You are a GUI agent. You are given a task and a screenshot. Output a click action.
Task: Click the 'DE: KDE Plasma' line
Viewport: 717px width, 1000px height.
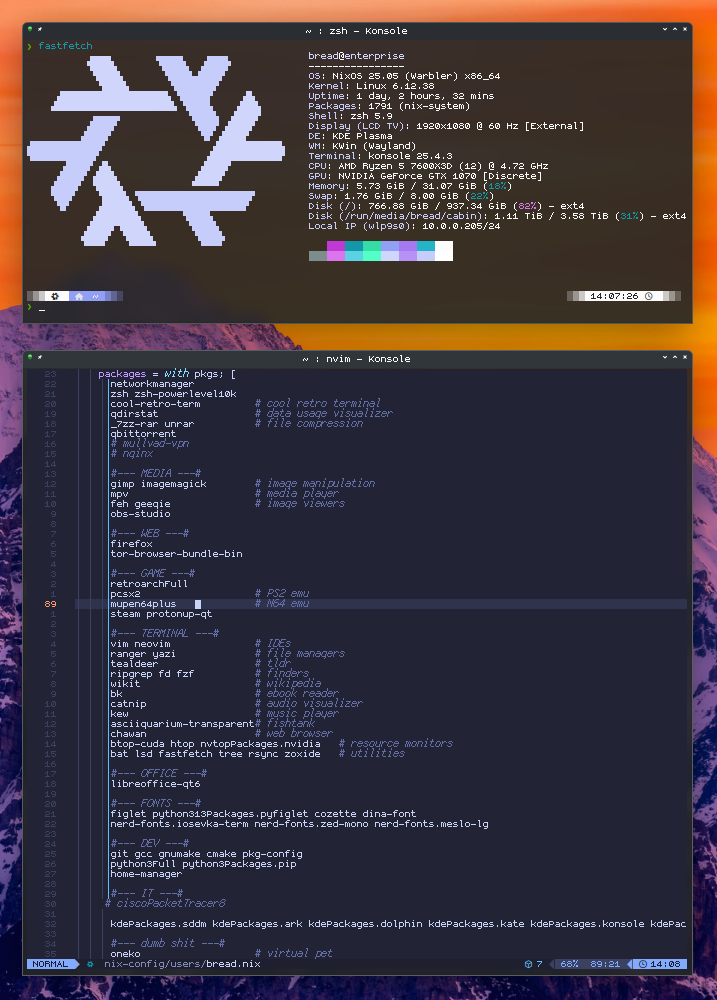click(x=350, y=136)
